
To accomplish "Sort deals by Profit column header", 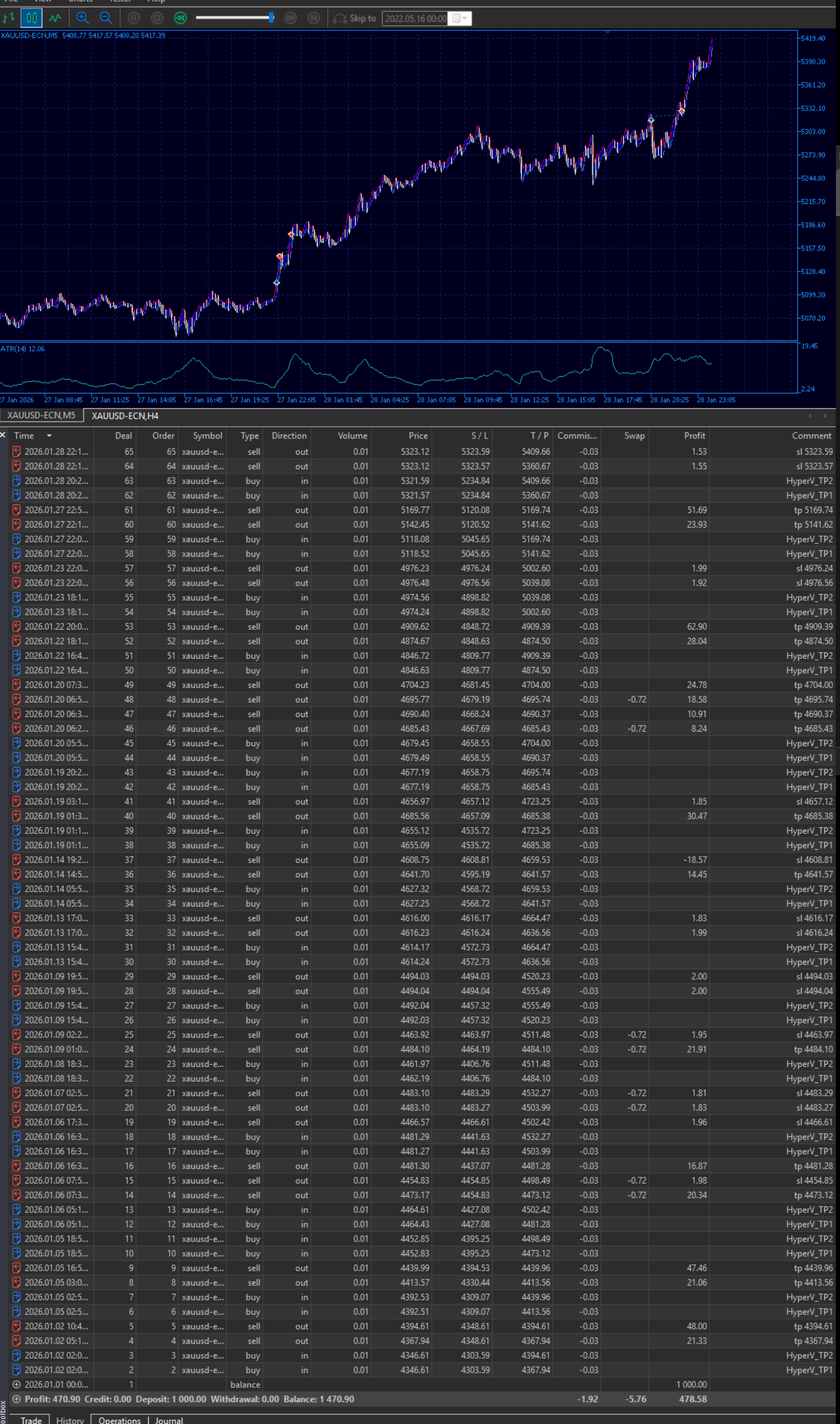I will (694, 436).
